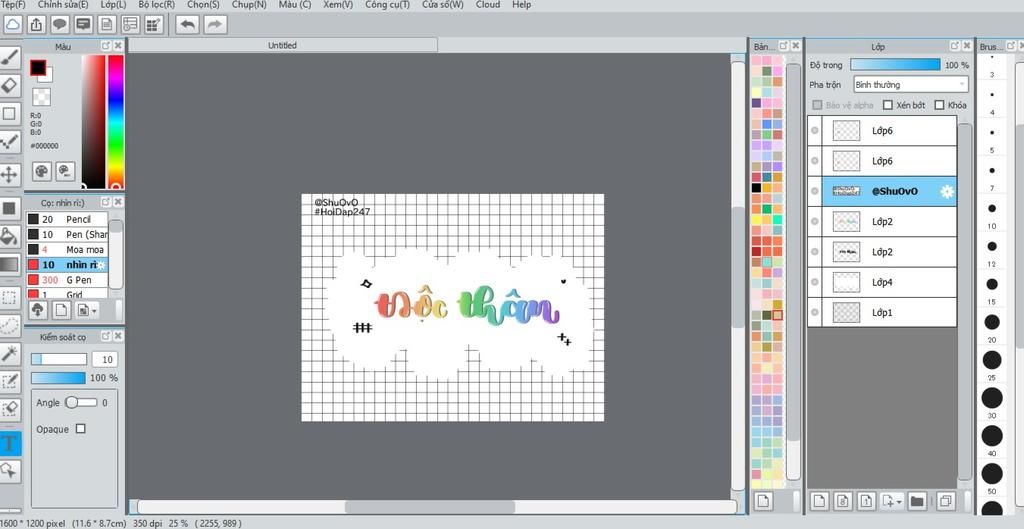Select the Gradient tool
This screenshot has width=1024, height=529.
[x=10, y=264]
